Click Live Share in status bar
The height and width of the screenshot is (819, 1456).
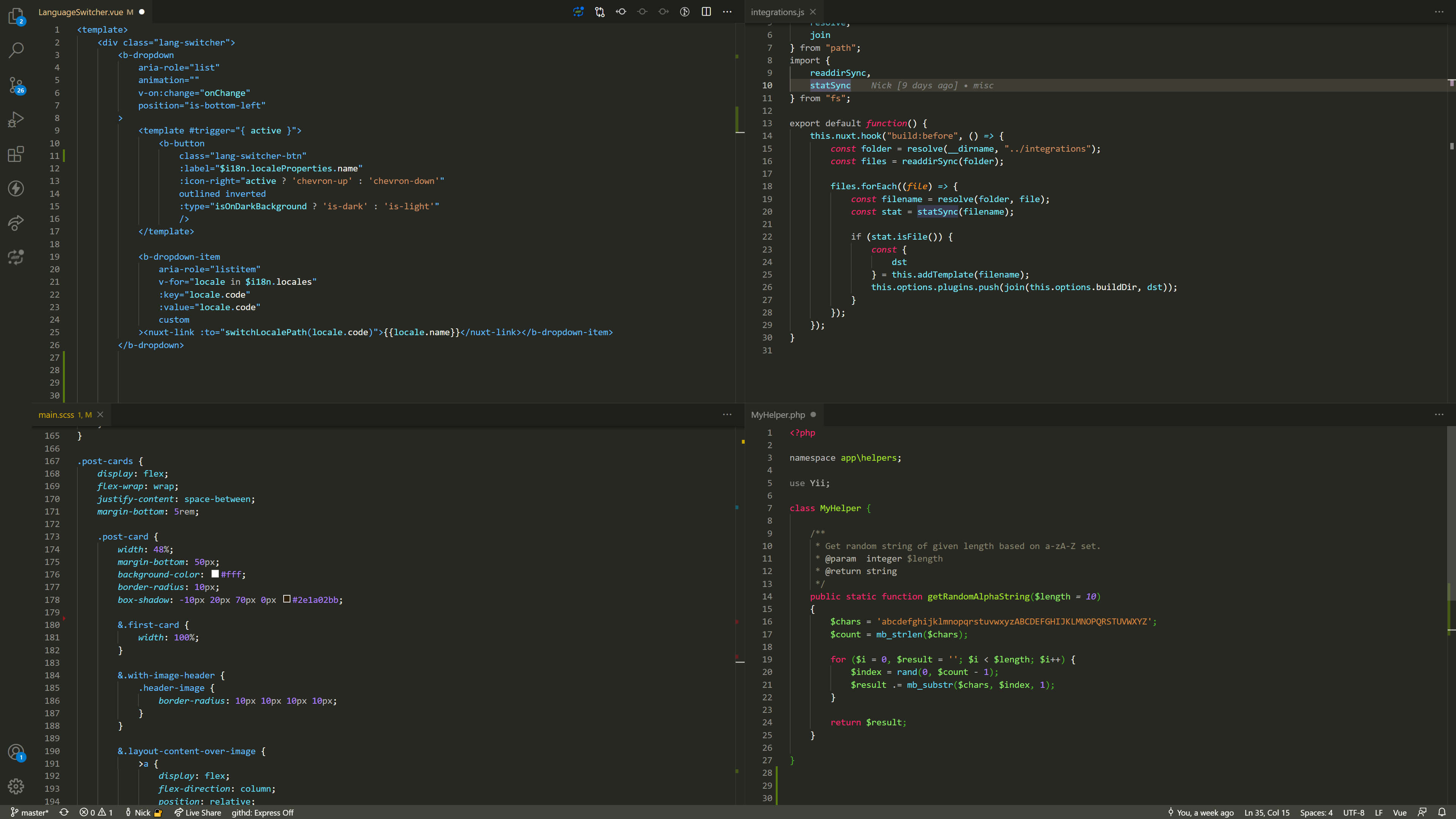[x=198, y=813]
